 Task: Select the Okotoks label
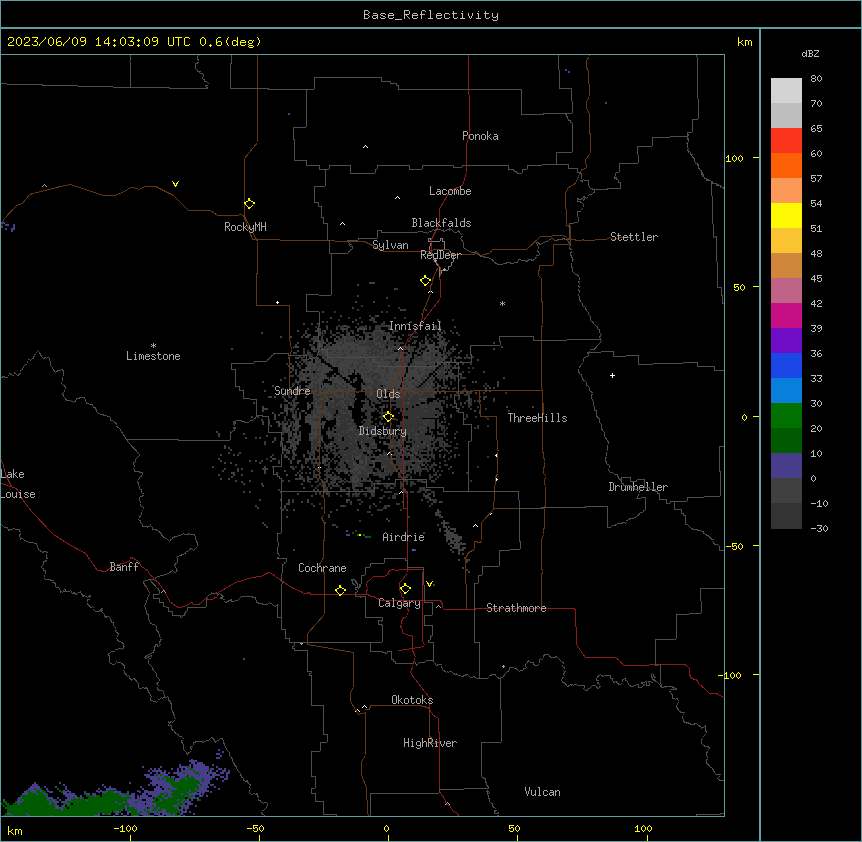click(x=412, y=700)
